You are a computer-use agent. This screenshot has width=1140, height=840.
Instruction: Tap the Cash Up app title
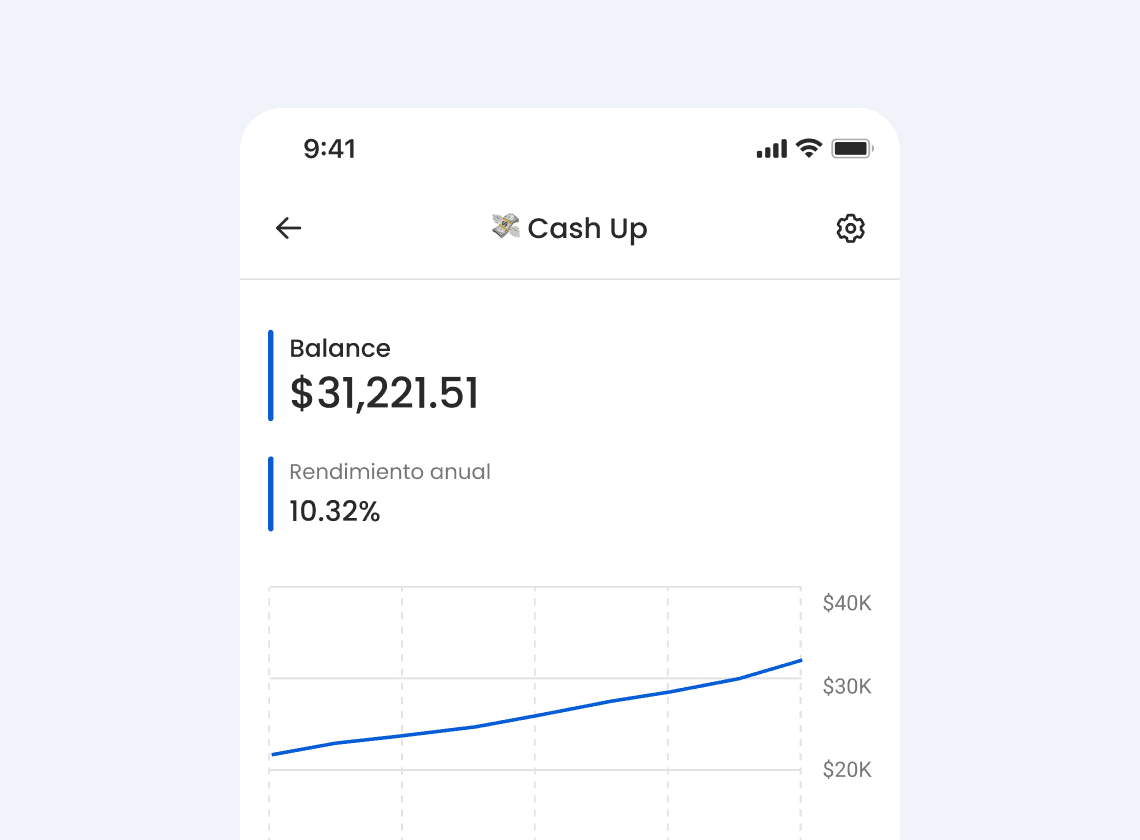[x=588, y=228]
